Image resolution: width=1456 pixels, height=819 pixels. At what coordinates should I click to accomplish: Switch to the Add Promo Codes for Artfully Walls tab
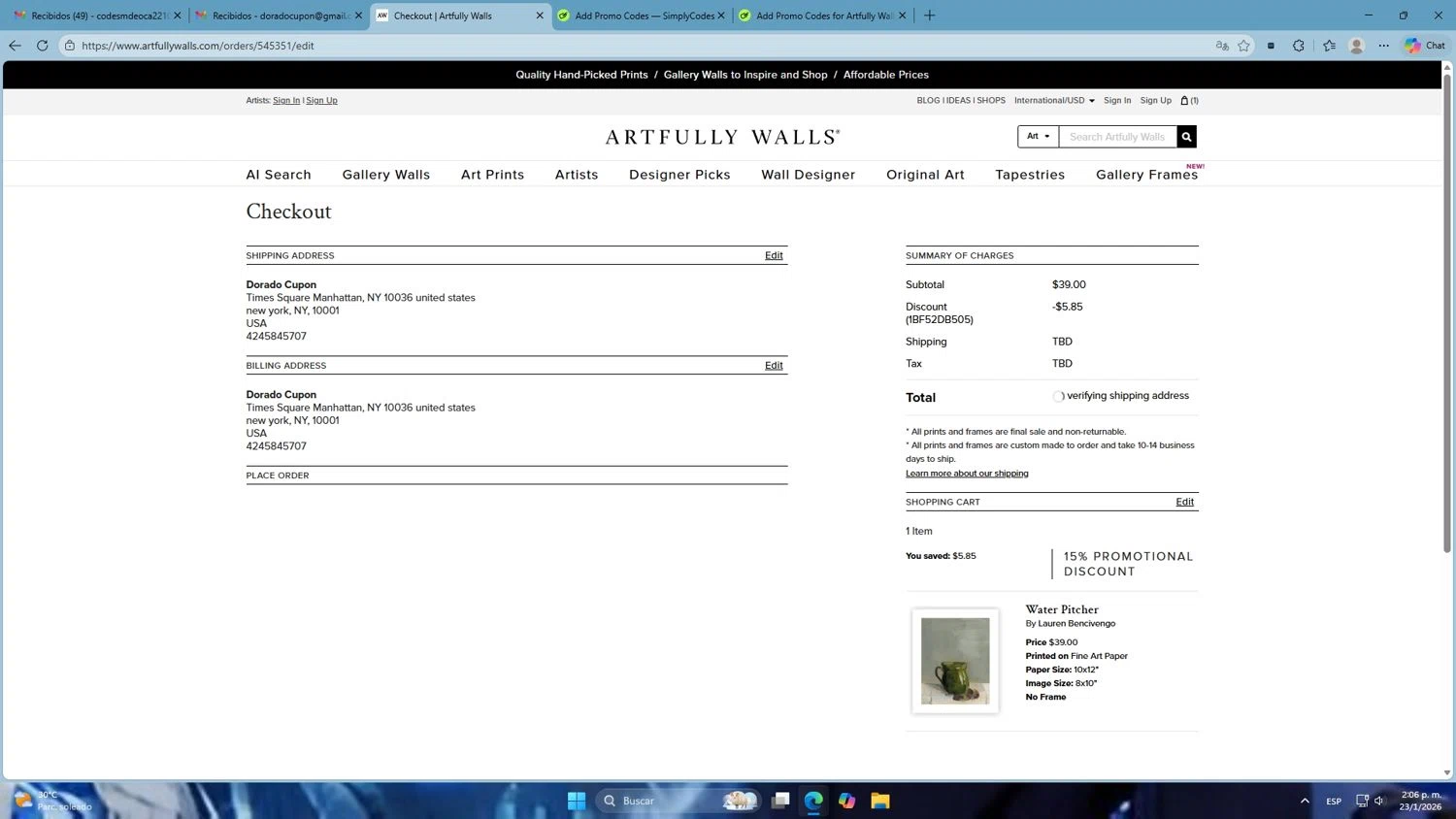[823, 16]
